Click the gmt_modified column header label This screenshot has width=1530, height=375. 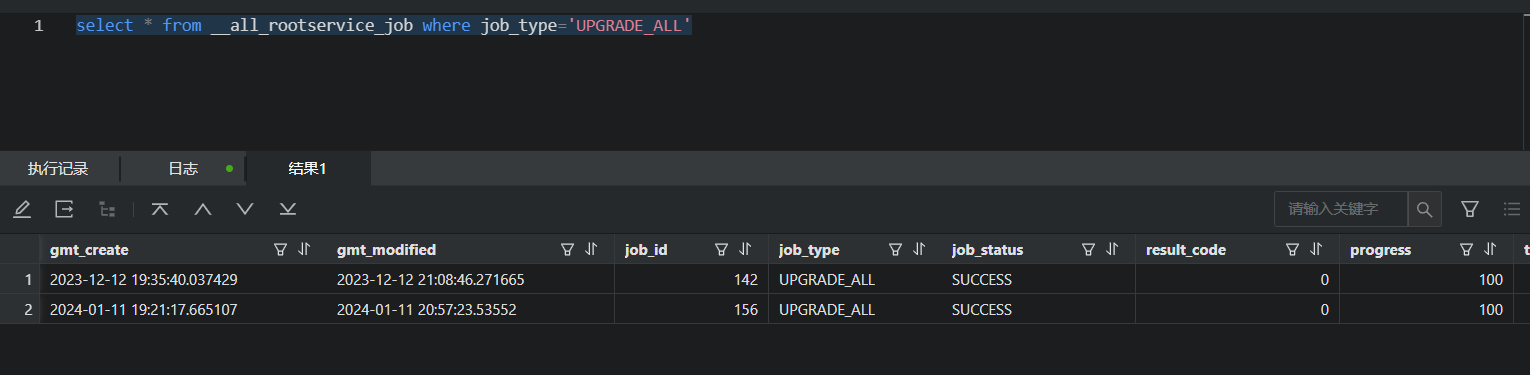[387, 250]
